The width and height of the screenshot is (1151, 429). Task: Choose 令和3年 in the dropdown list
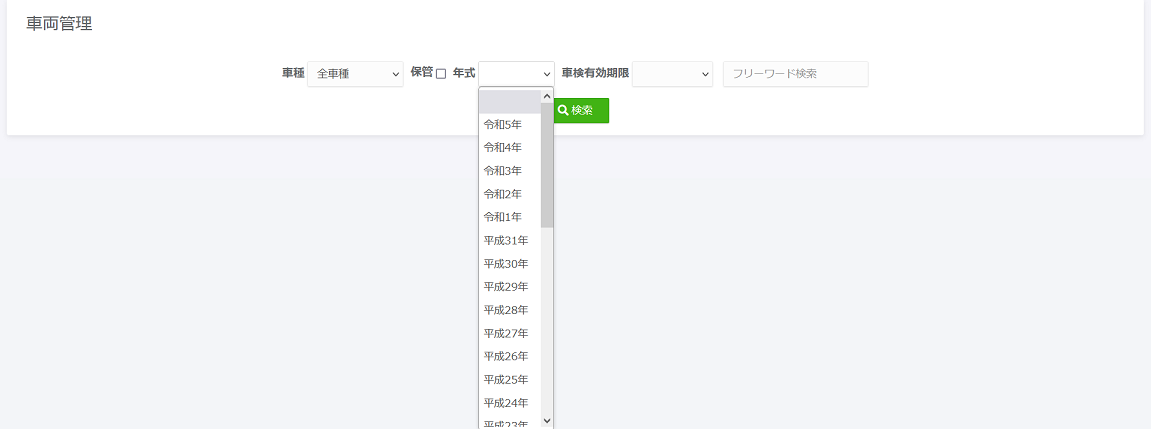503,171
